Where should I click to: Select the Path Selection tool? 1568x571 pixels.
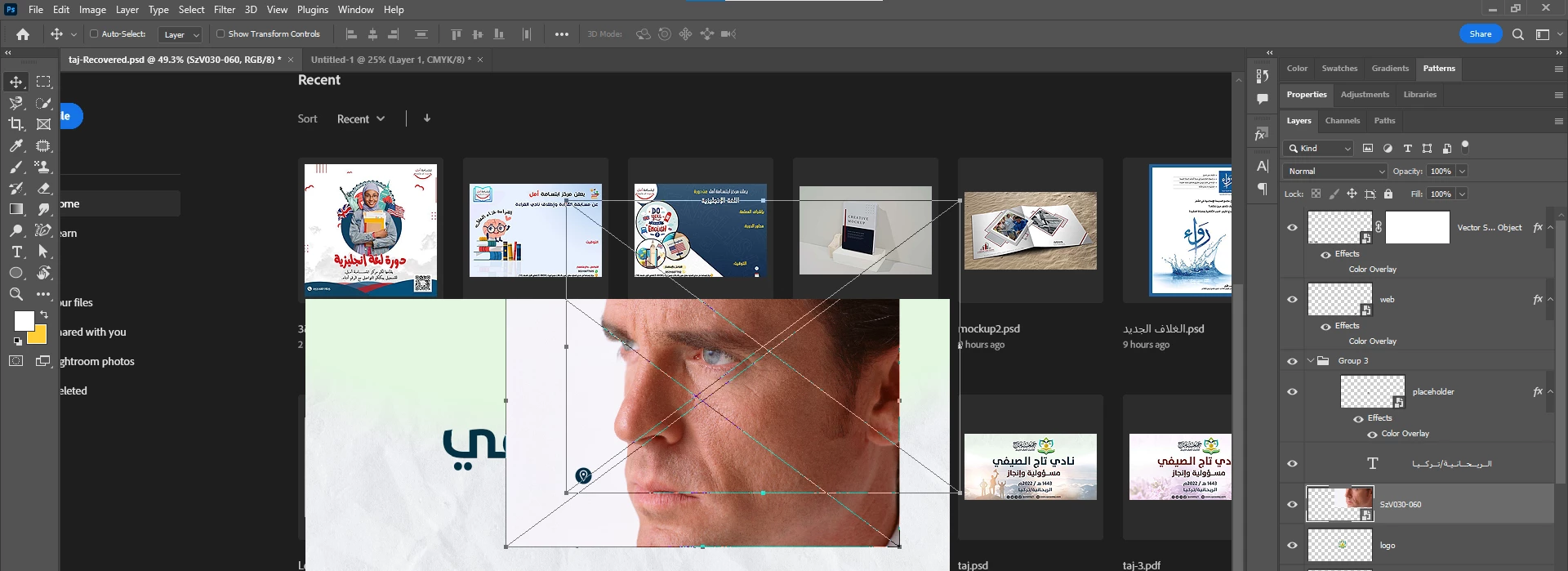point(43,252)
